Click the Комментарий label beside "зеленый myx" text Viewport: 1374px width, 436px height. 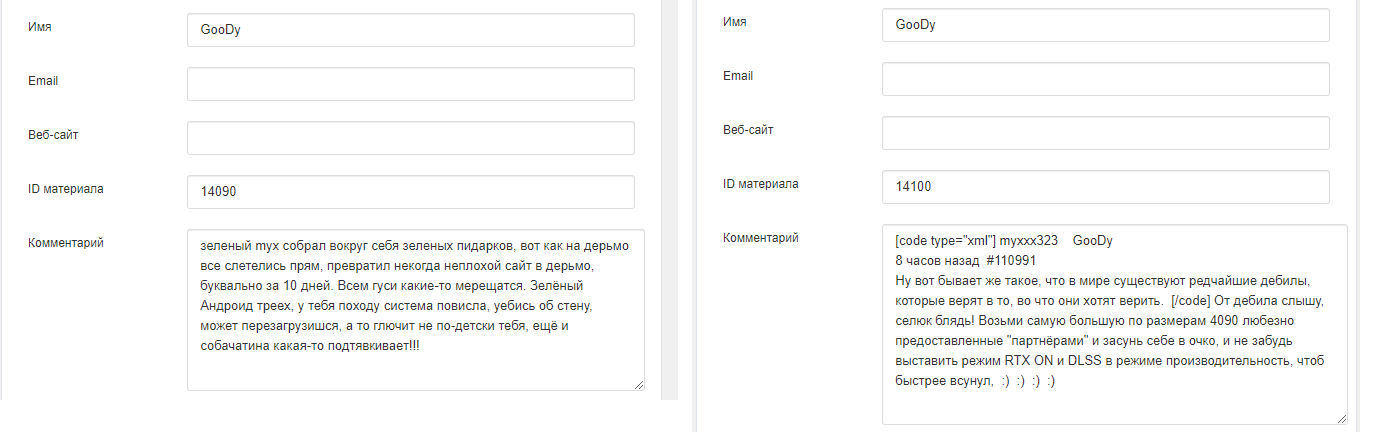66,242
